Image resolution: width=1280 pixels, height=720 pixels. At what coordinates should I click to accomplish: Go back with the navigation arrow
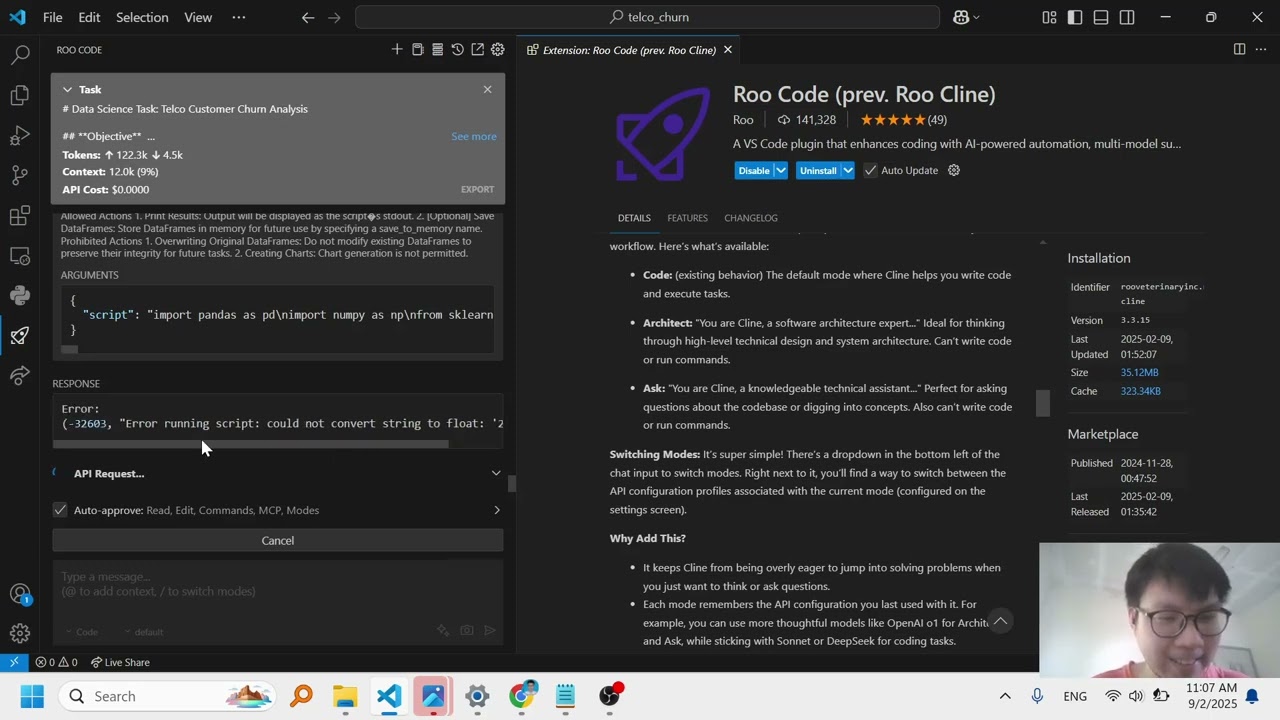tap(308, 17)
